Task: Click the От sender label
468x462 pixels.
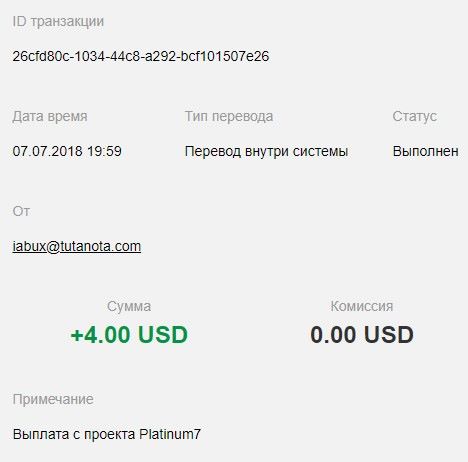Action: pyautogui.click(x=21, y=212)
